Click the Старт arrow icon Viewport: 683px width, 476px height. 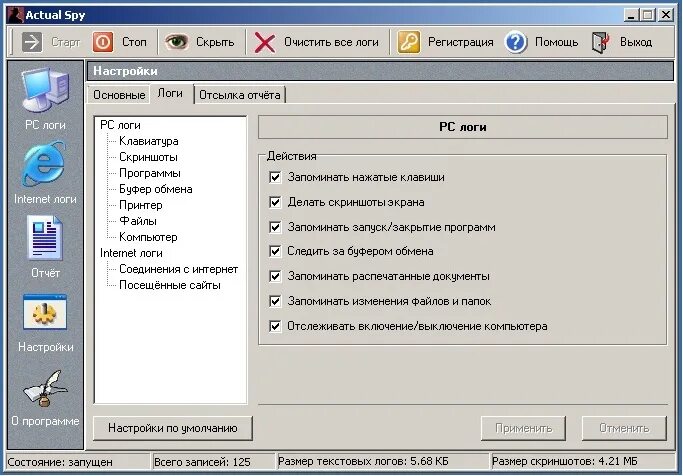[32, 42]
